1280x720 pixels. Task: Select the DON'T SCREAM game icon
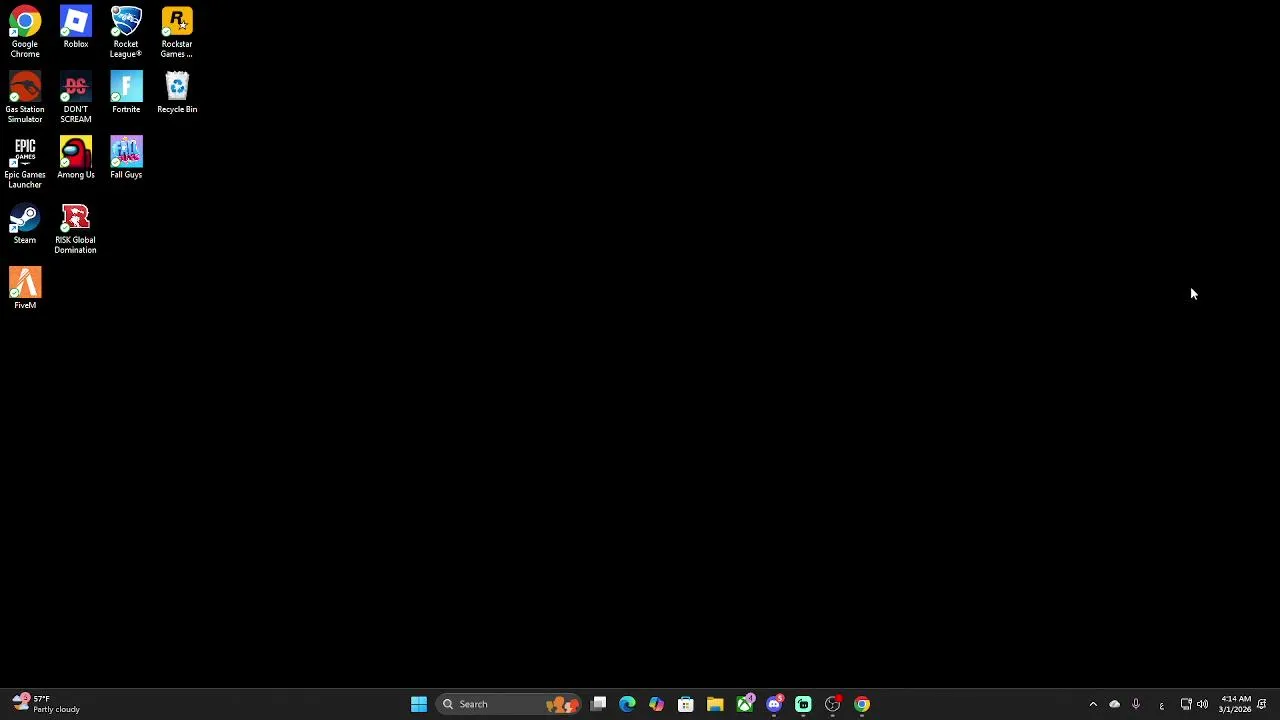(76, 97)
